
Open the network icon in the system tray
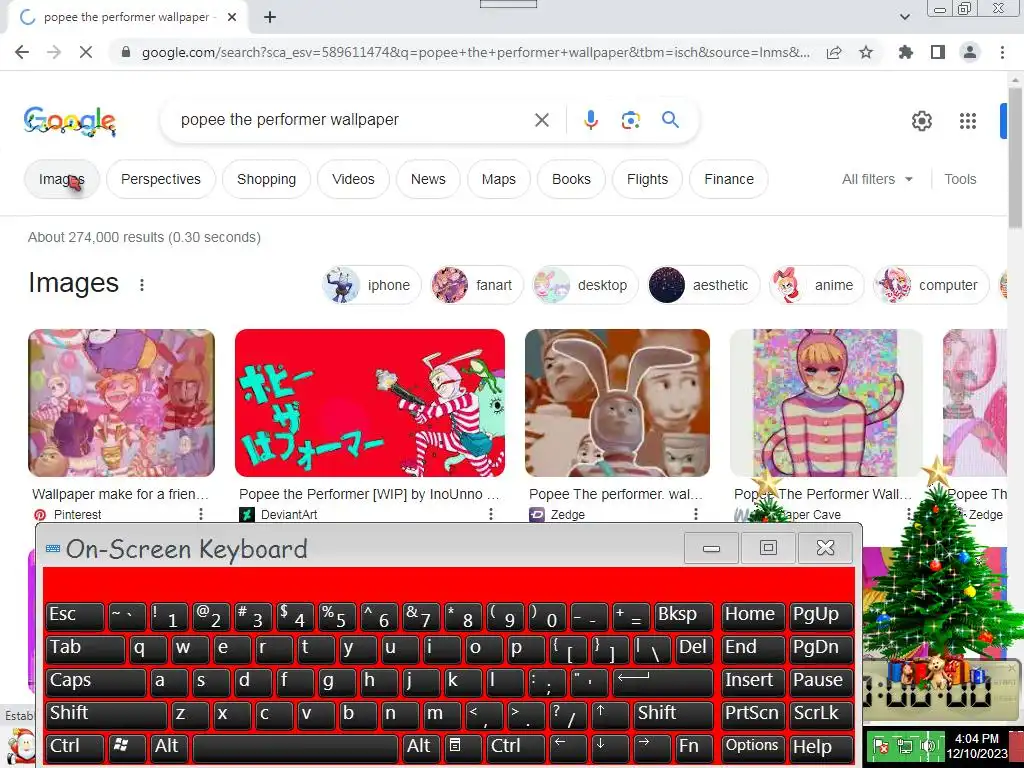pyautogui.click(x=905, y=746)
